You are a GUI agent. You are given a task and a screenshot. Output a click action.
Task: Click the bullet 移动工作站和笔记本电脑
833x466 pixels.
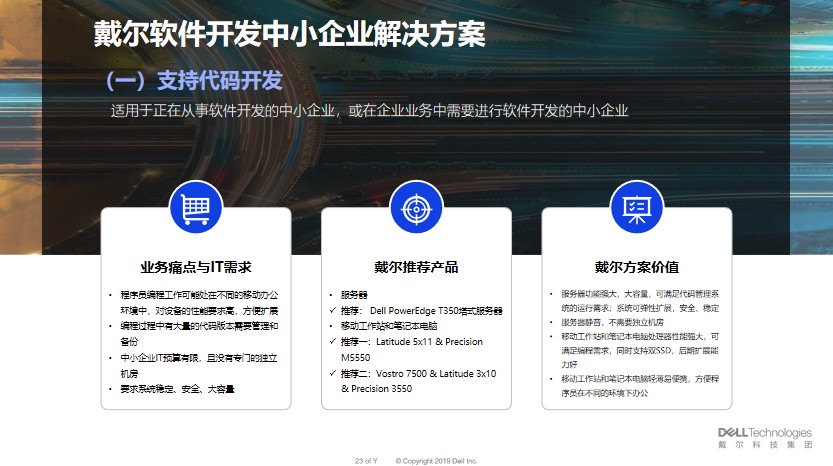(x=389, y=326)
